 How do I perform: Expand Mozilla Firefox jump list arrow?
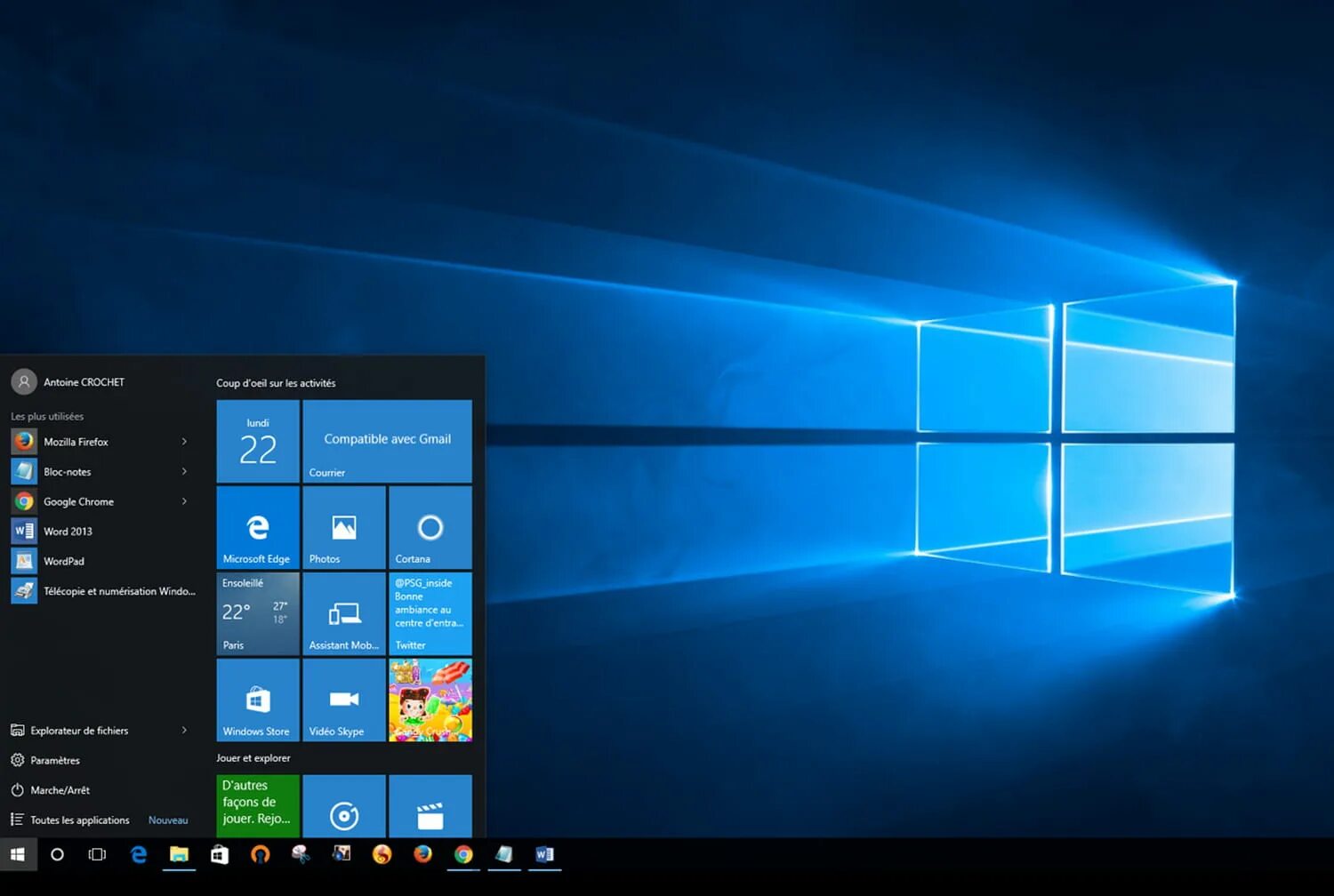pyautogui.click(x=184, y=442)
